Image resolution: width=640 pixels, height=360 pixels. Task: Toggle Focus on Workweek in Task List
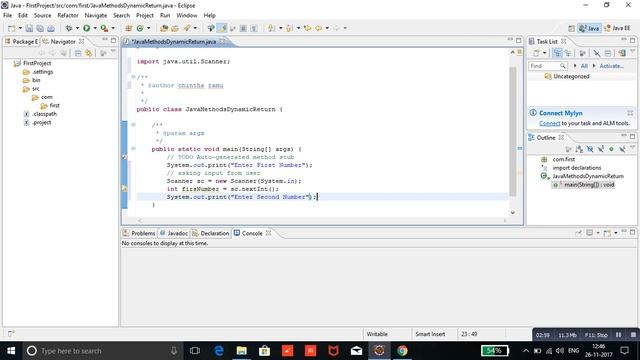click(x=582, y=53)
